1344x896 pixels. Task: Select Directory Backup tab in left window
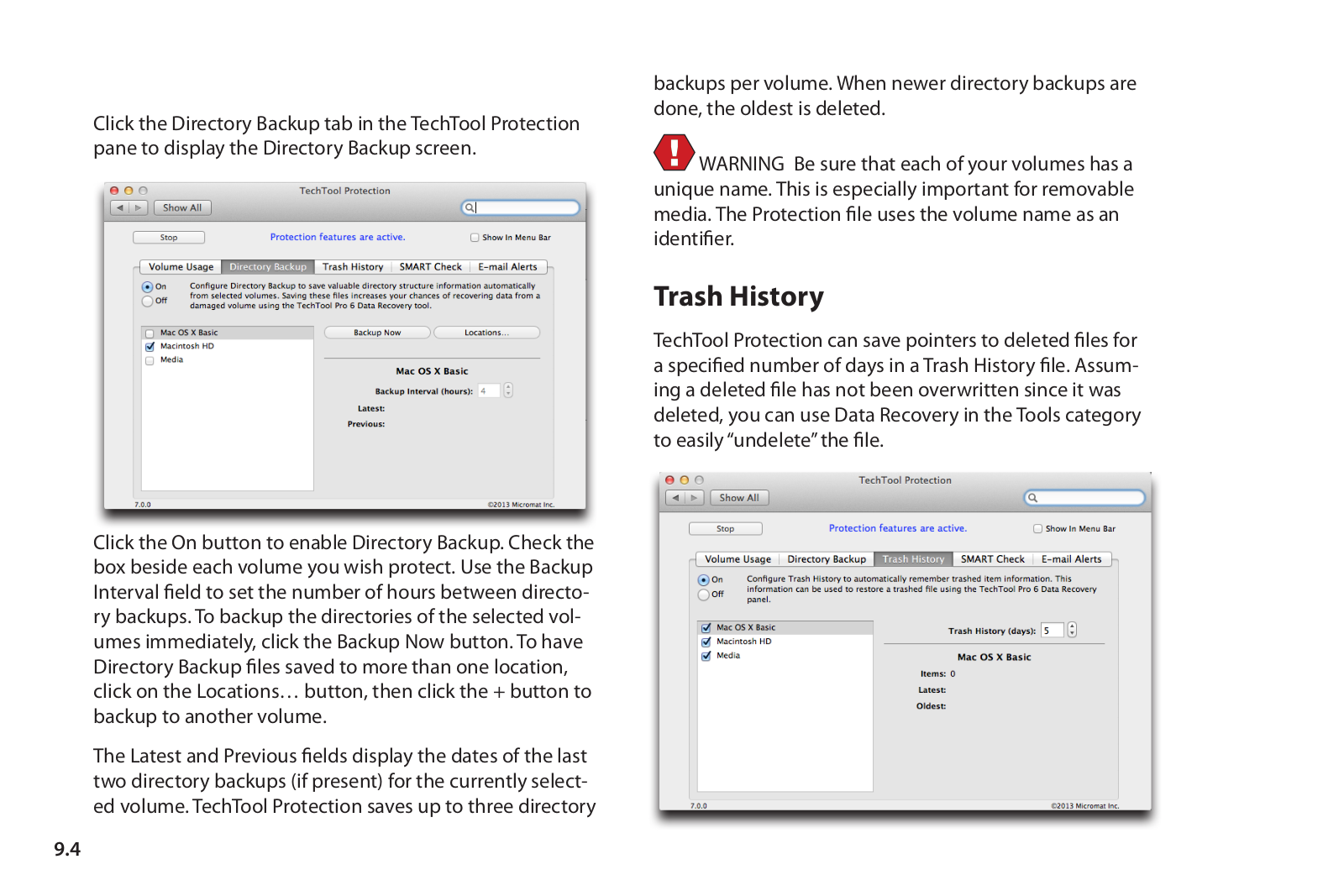(x=268, y=267)
